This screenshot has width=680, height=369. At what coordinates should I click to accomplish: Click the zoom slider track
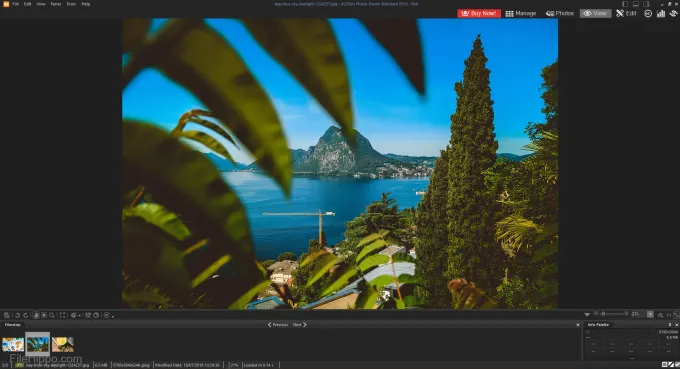coord(614,314)
